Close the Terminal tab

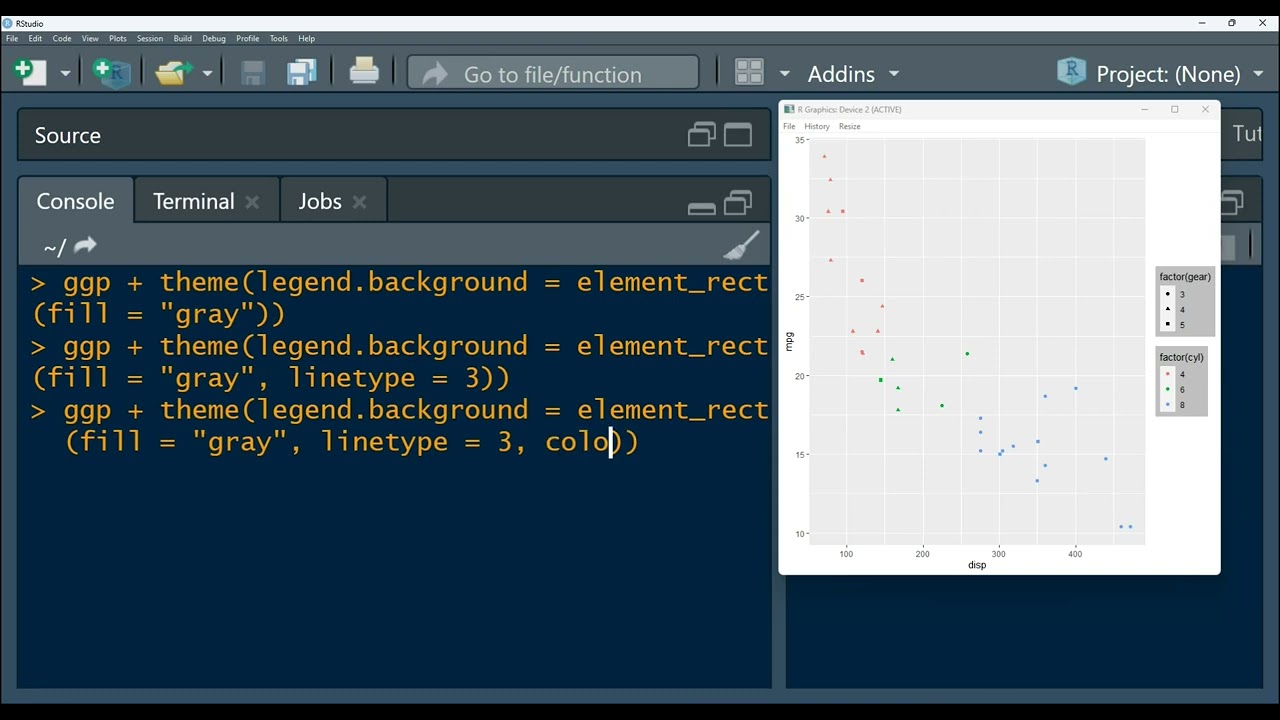252,202
